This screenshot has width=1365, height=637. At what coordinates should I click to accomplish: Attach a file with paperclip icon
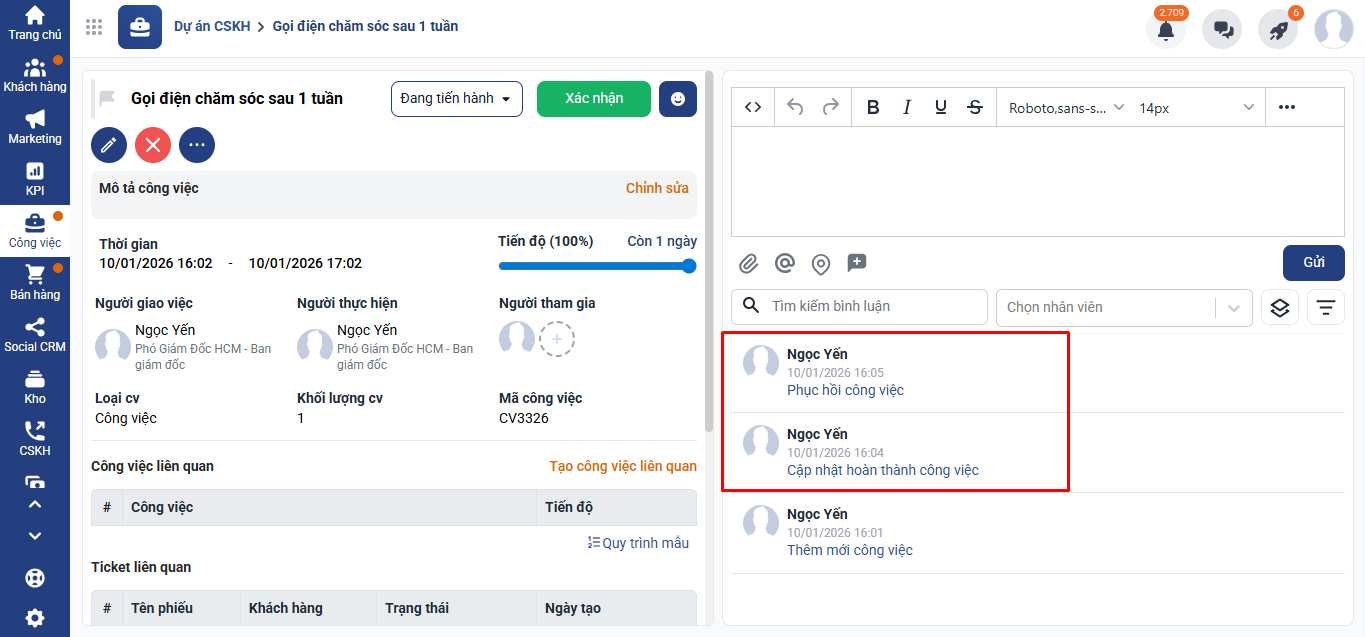click(x=749, y=264)
